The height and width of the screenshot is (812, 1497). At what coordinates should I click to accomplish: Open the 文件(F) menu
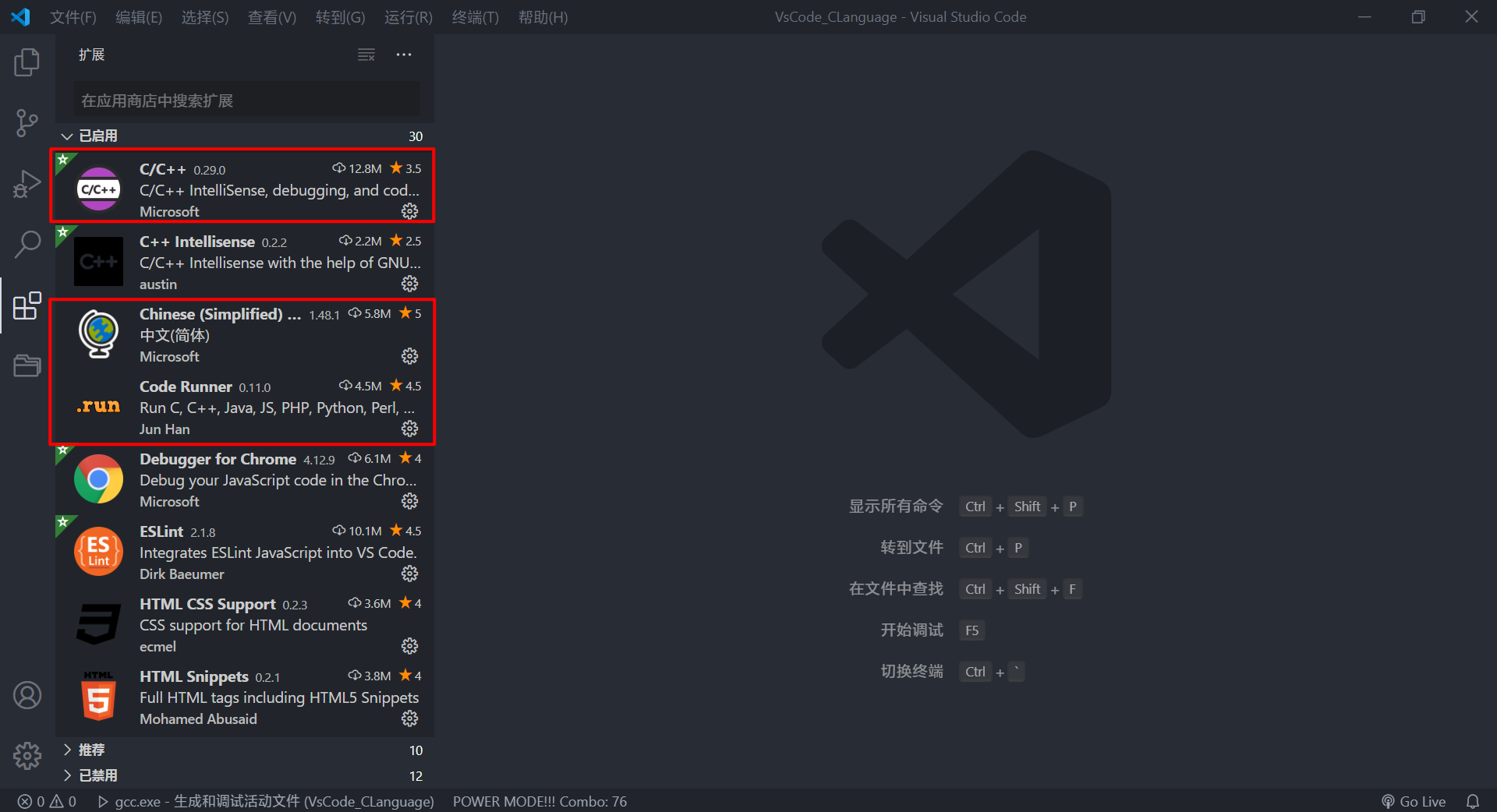coord(73,17)
